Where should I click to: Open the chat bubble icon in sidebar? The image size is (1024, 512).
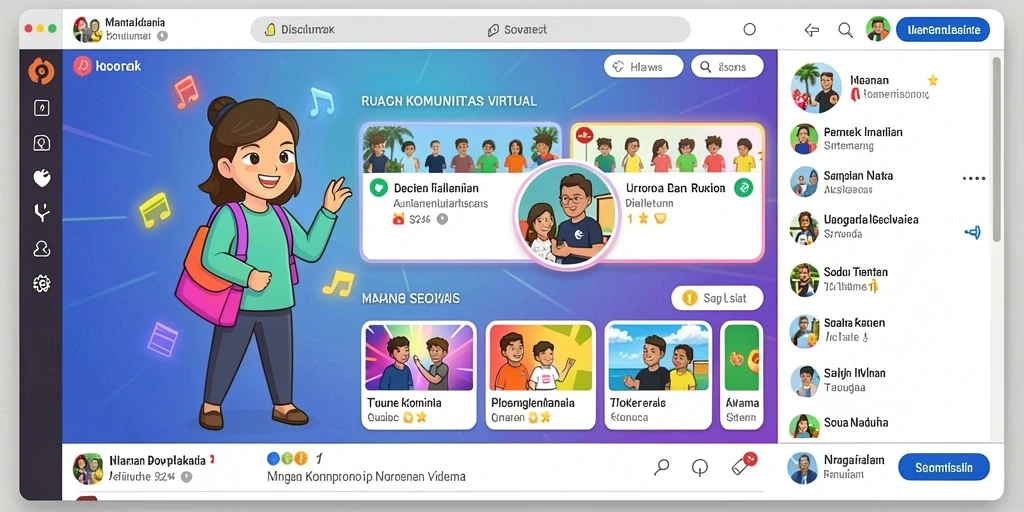(41, 143)
